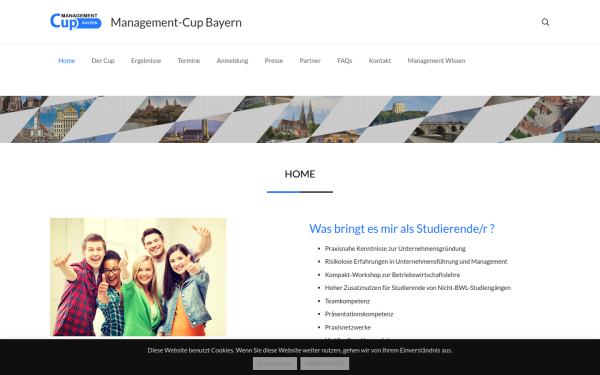Select 'Risikolose Erfahrungen in Unternehmensführung' bullet
This screenshot has height=375, width=600.
pyautogui.click(x=416, y=262)
